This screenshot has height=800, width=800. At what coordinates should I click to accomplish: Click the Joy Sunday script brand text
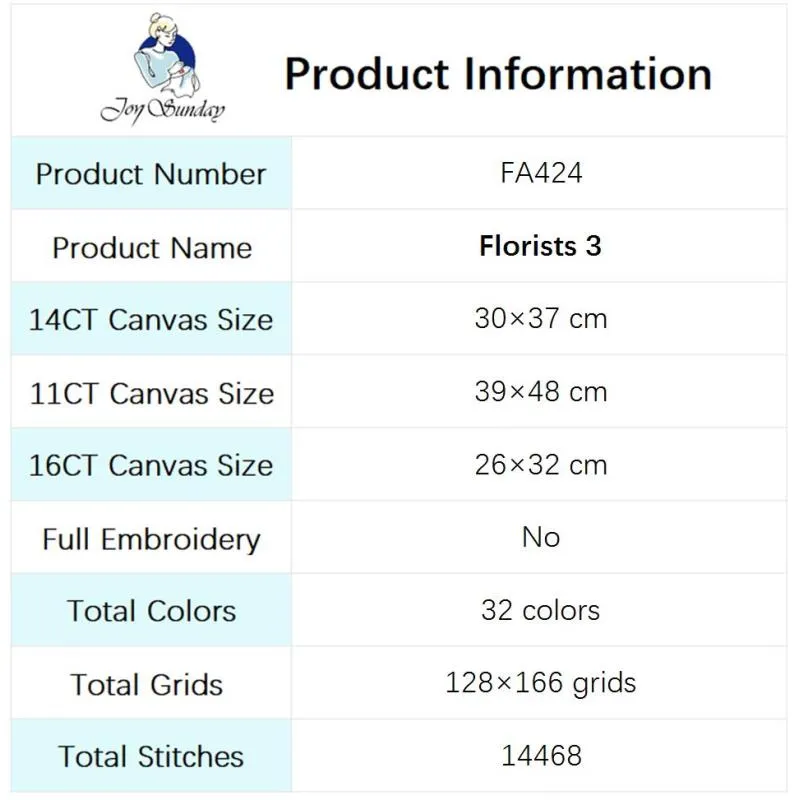[163, 110]
